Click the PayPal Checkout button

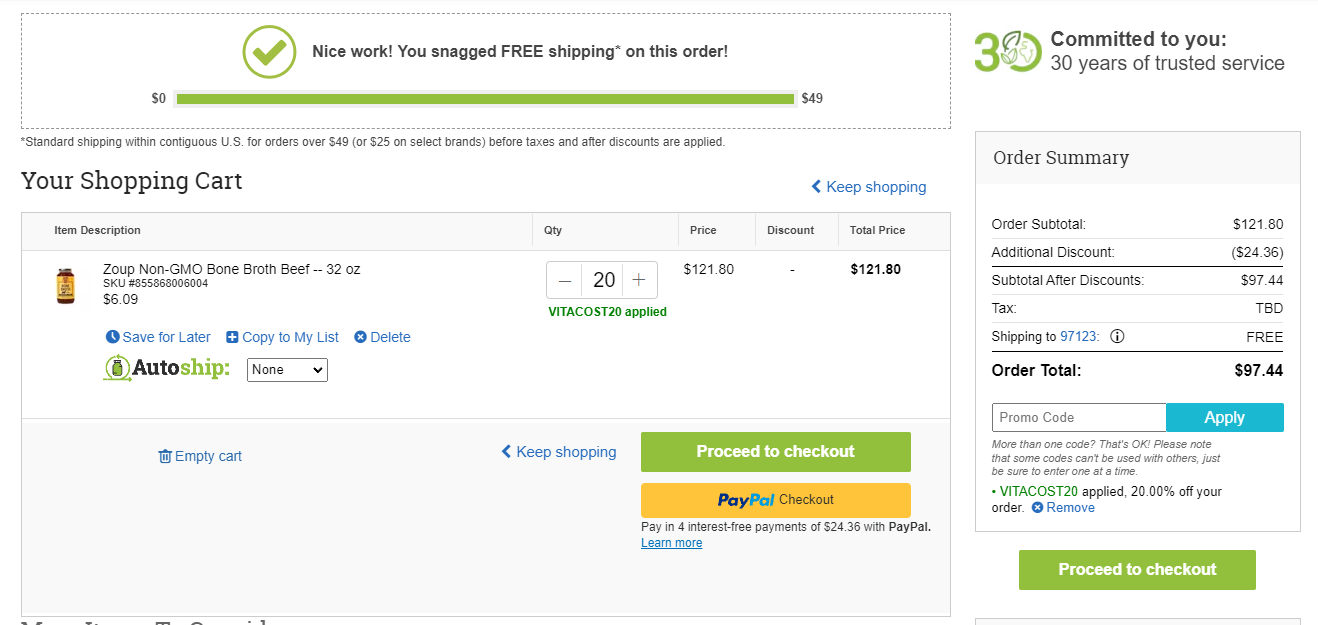pyautogui.click(x=775, y=500)
